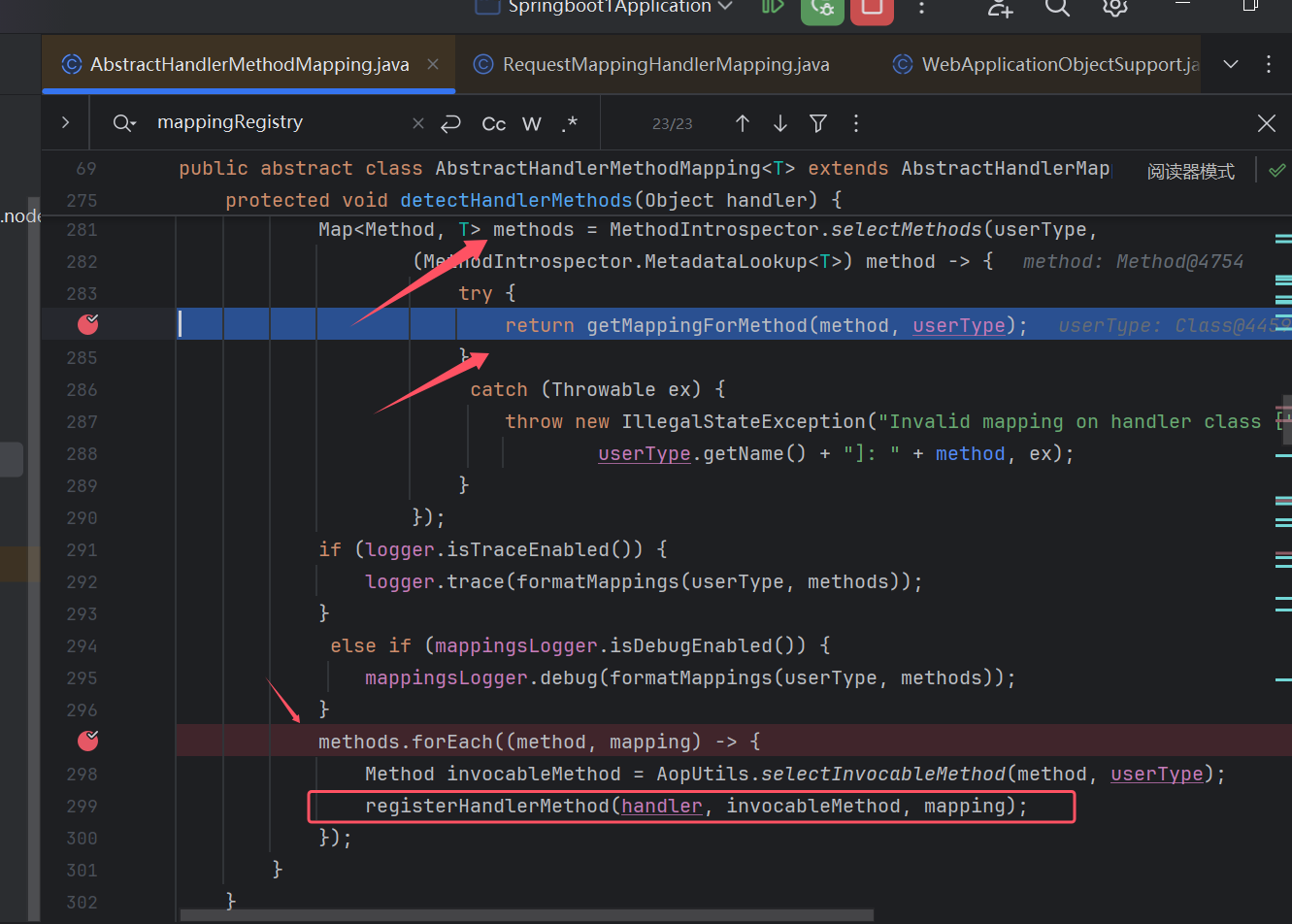
Task: Switch to WebApplicationObjectSupport.java tab
Action: coord(1046,64)
